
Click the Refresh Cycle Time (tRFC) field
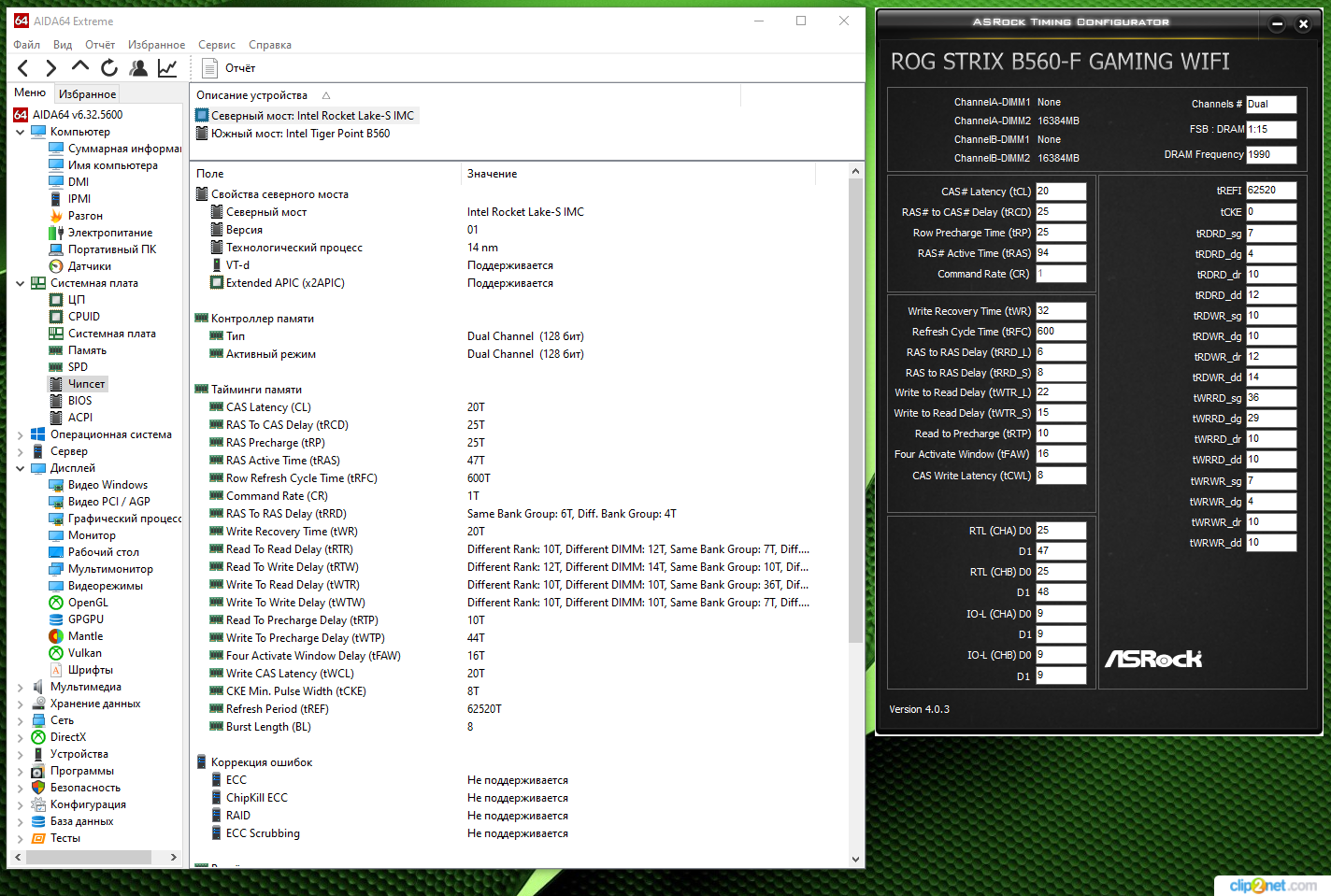click(1061, 332)
